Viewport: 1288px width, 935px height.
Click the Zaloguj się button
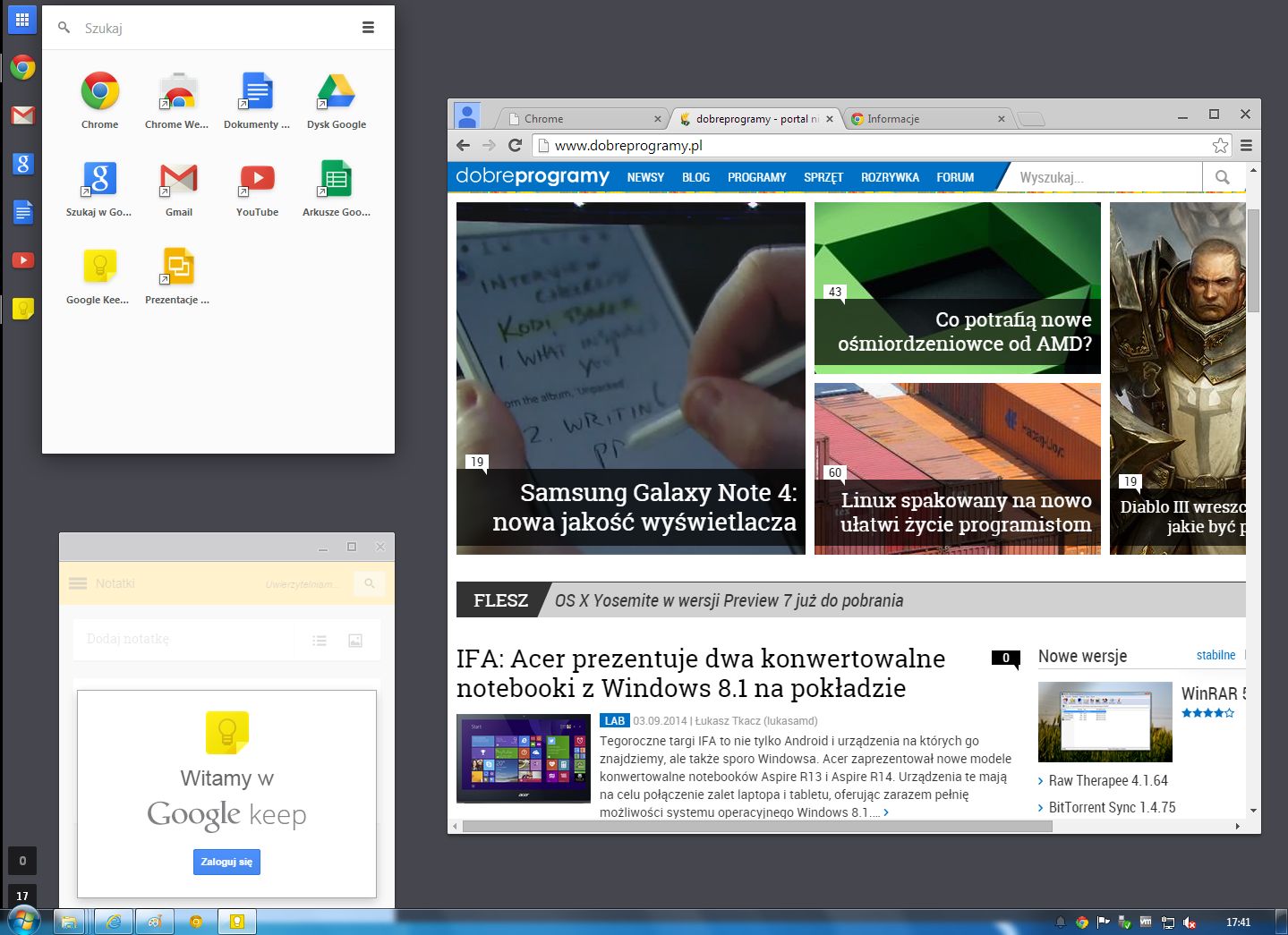[x=226, y=862]
